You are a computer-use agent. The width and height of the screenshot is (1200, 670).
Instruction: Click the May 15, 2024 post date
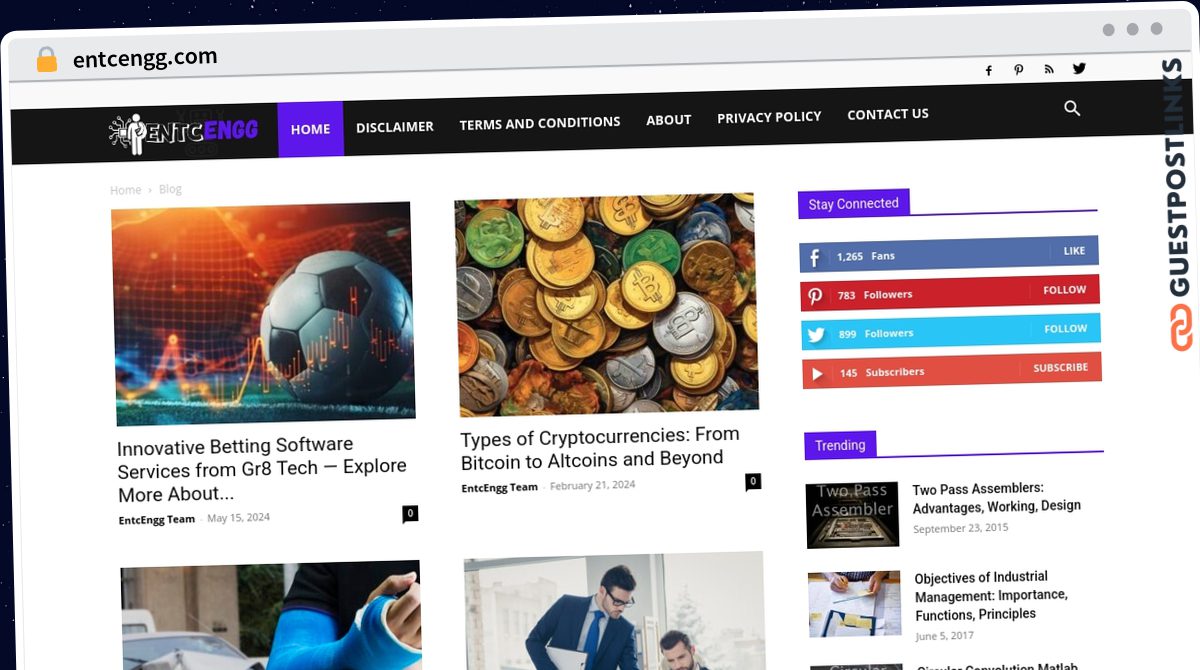pos(238,518)
